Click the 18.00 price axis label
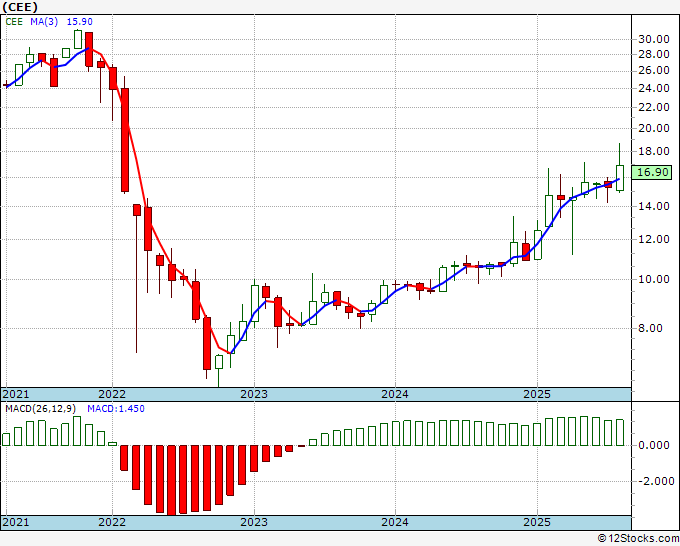This screenshot has height=546, width=680. coord(654,151)
